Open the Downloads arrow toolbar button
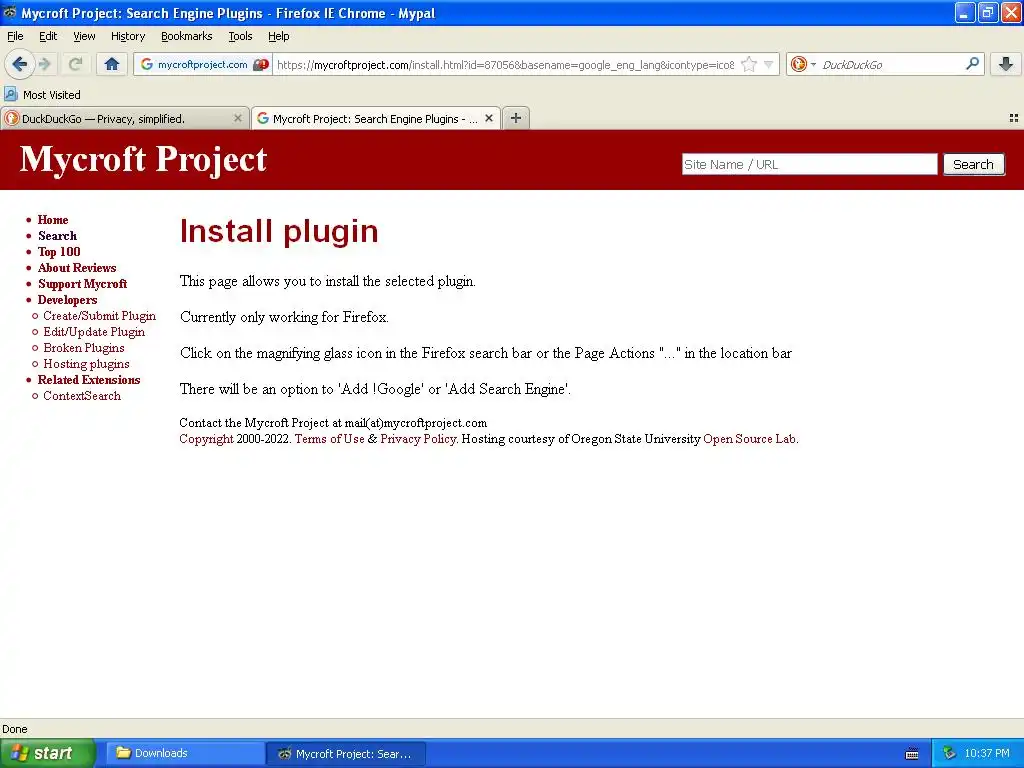 [1006, 64]
